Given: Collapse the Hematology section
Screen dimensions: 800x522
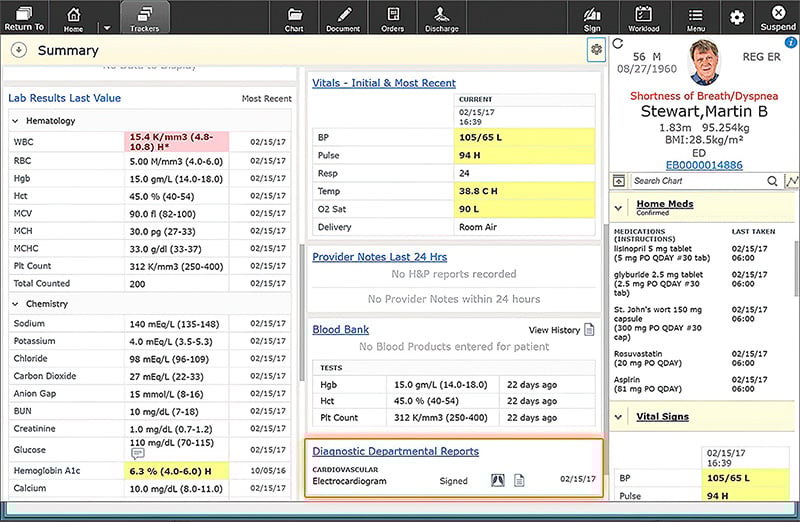Looking at the screenshot, I should pos(15,121).
